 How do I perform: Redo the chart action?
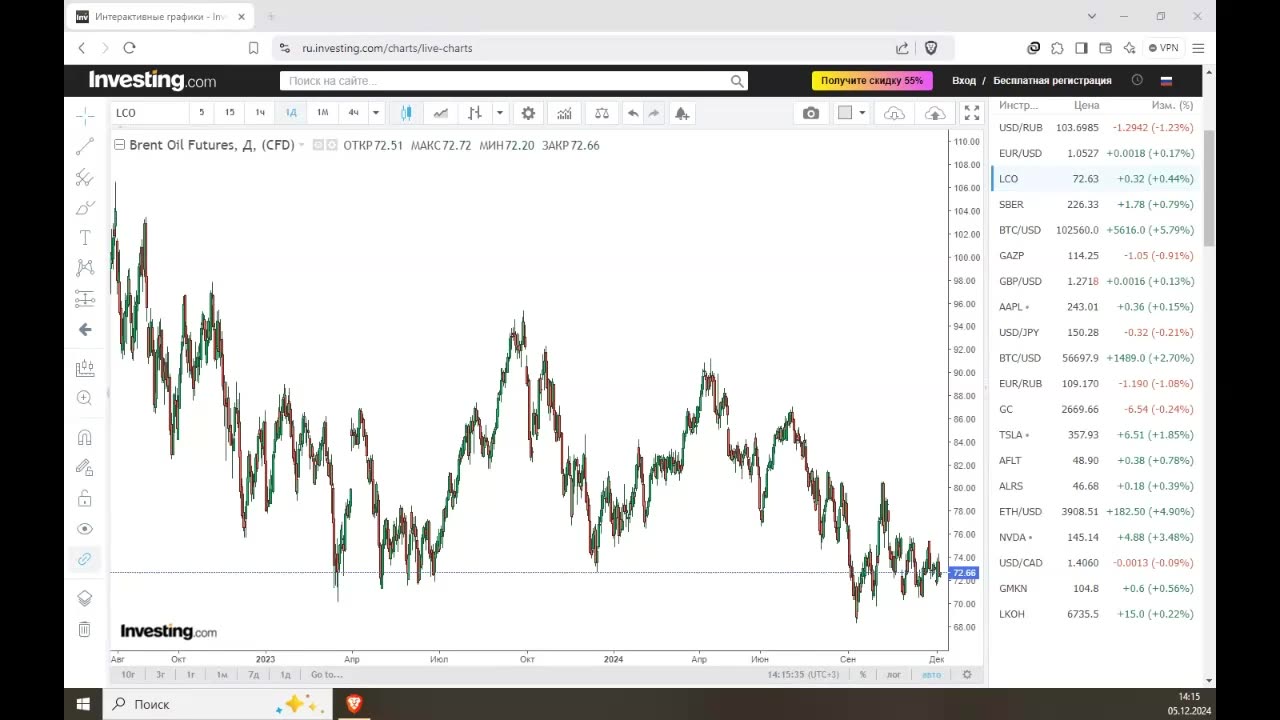(654, 113)
